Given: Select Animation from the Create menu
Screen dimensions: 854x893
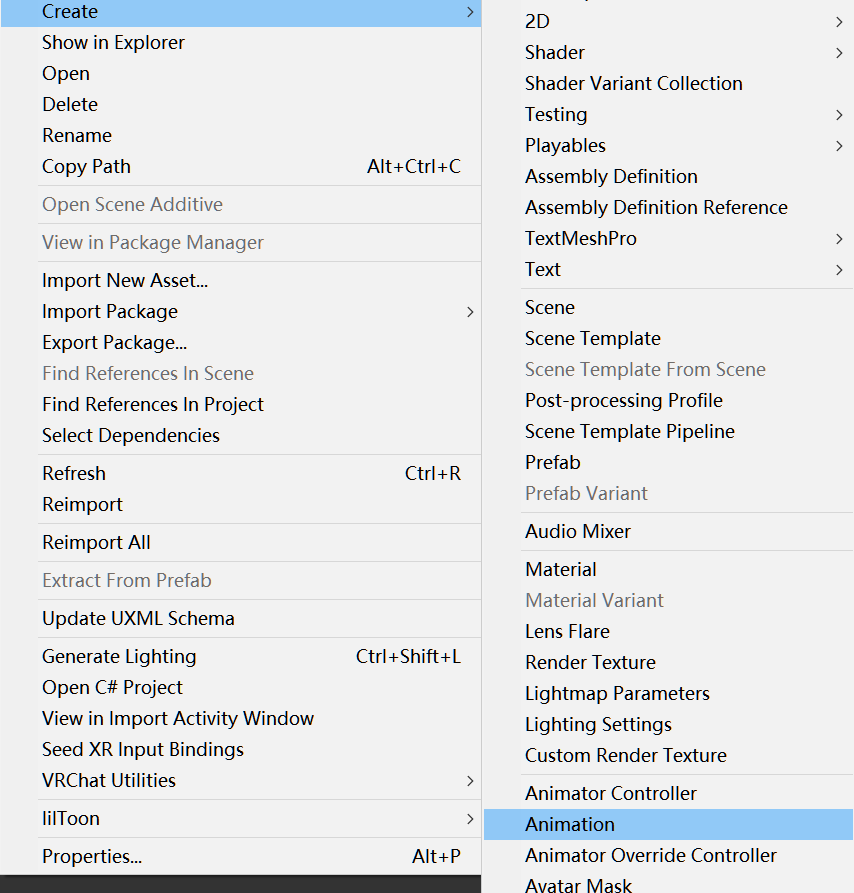Looking at the screenshot, I should pos(570,825).
